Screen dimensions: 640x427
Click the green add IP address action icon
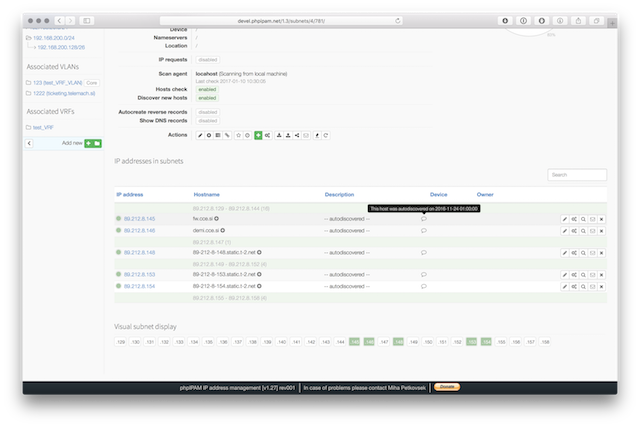point(258,134)
